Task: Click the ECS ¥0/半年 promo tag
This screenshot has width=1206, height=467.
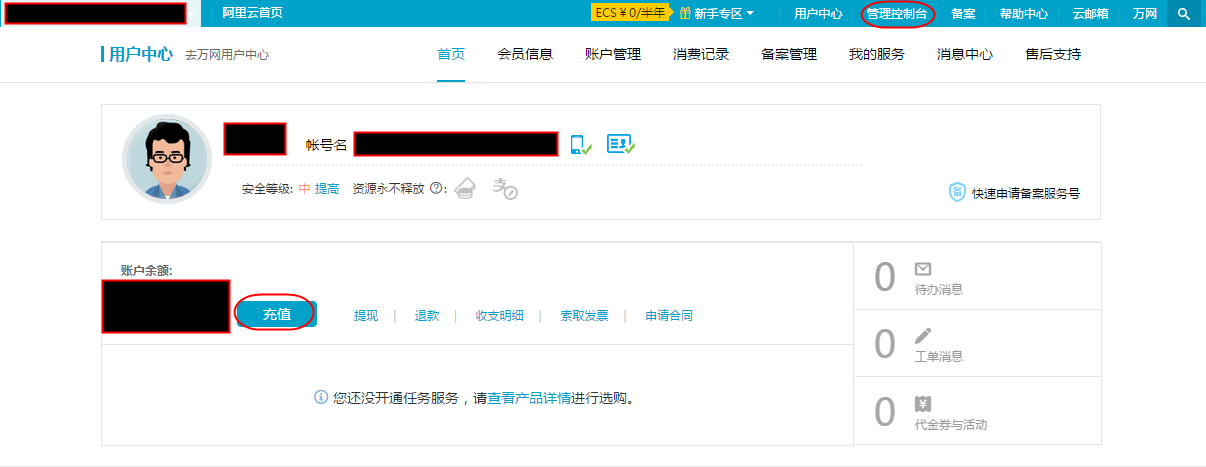Action: click(x=630, y=13)
